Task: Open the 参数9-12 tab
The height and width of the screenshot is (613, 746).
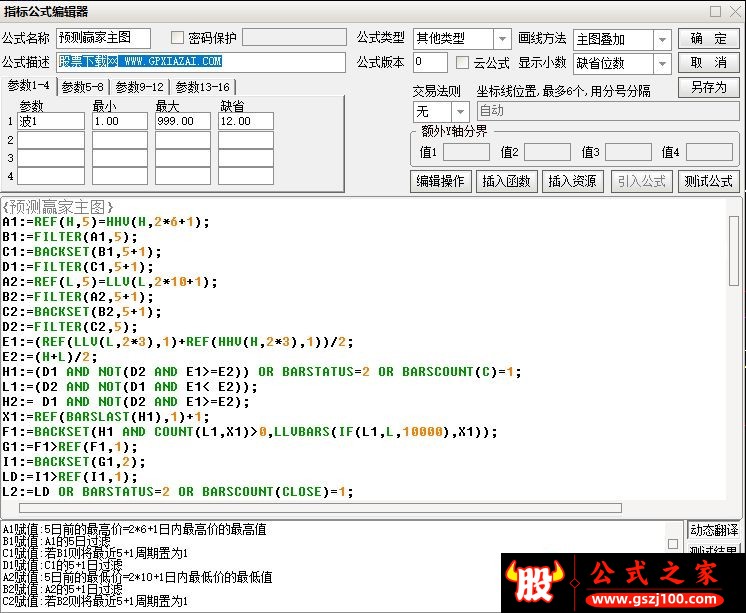Action: [139, 88]
